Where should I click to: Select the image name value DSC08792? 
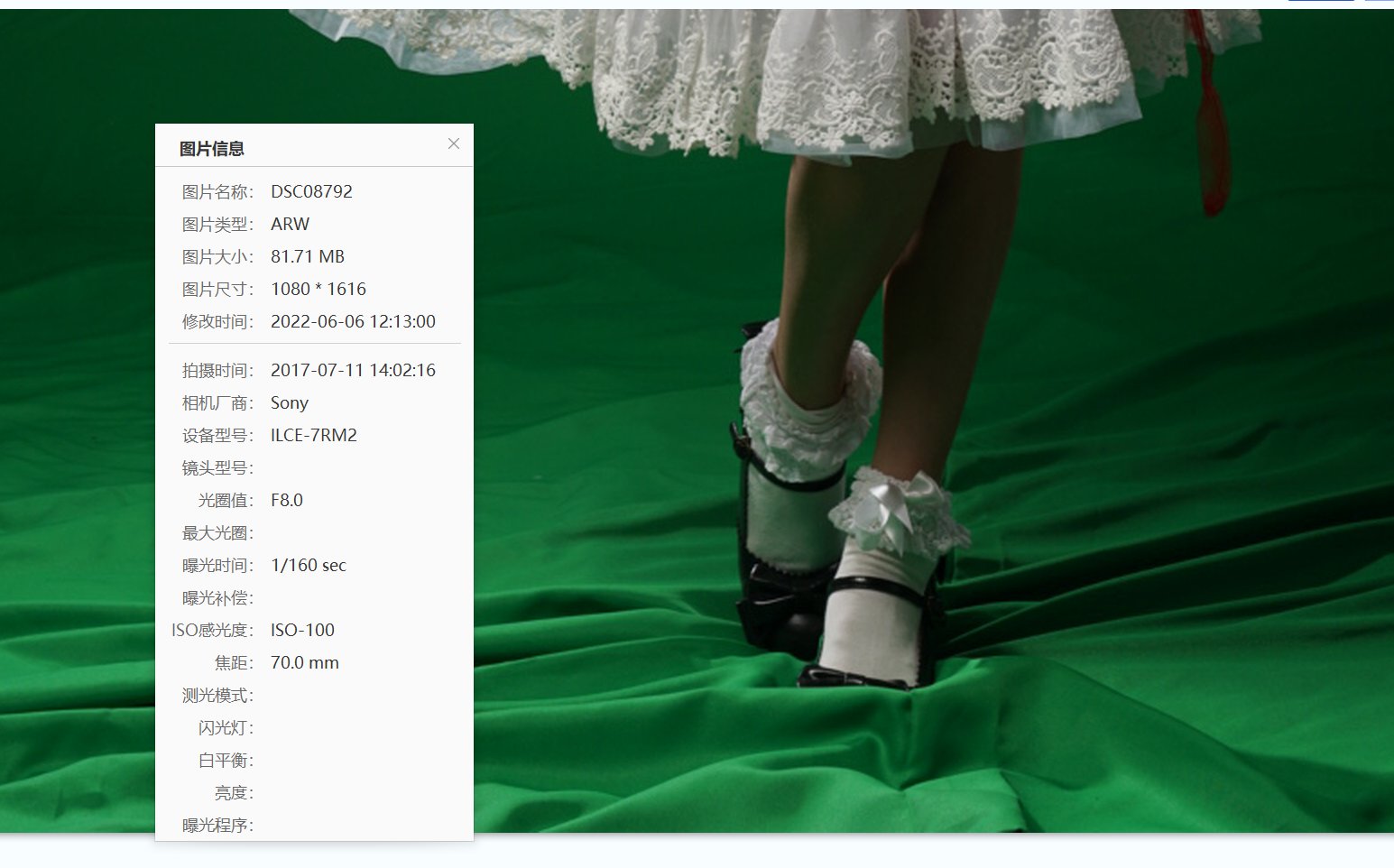(x=312, y=191)
